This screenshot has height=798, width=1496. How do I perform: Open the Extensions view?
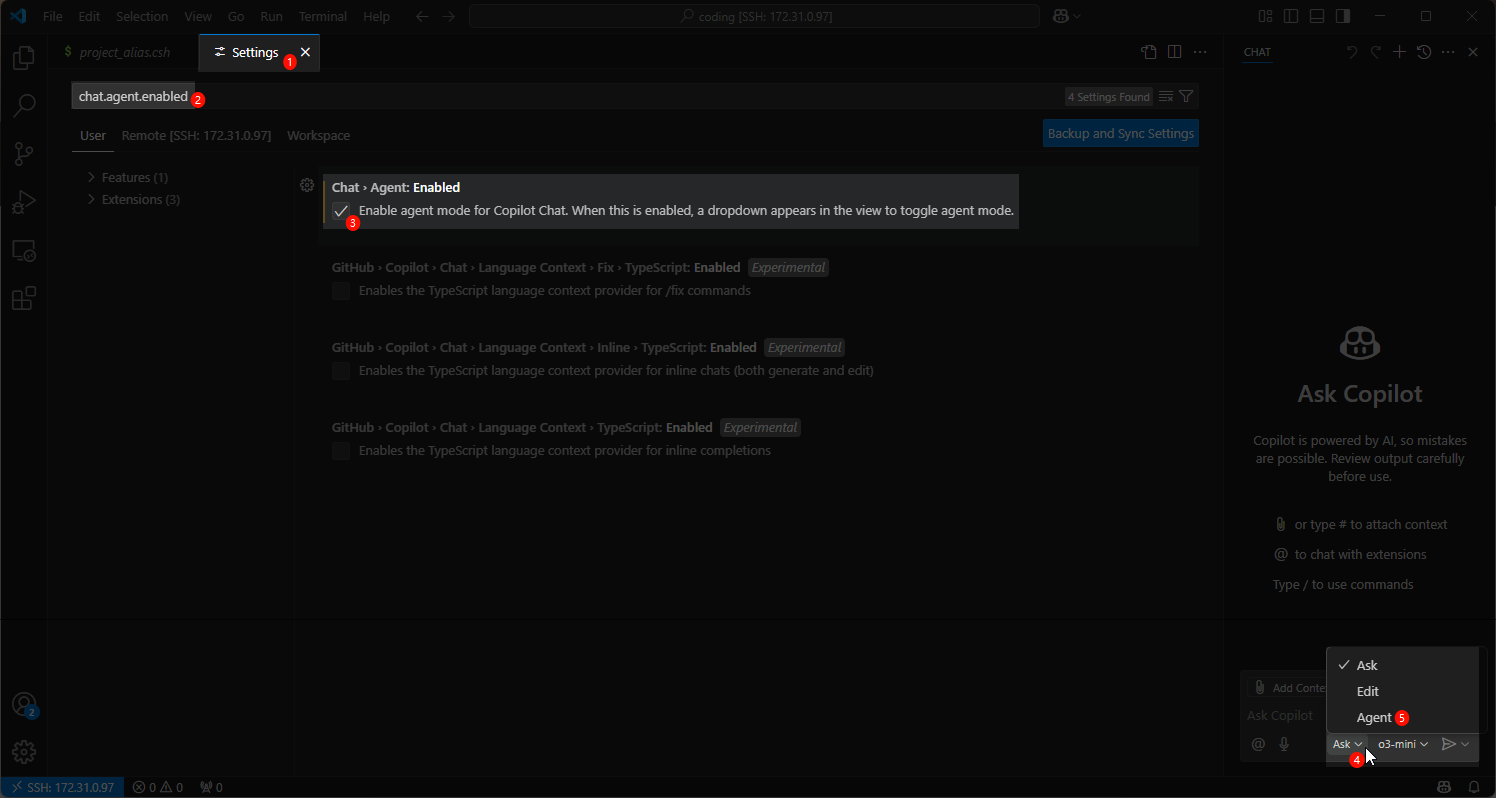[24, 299]
